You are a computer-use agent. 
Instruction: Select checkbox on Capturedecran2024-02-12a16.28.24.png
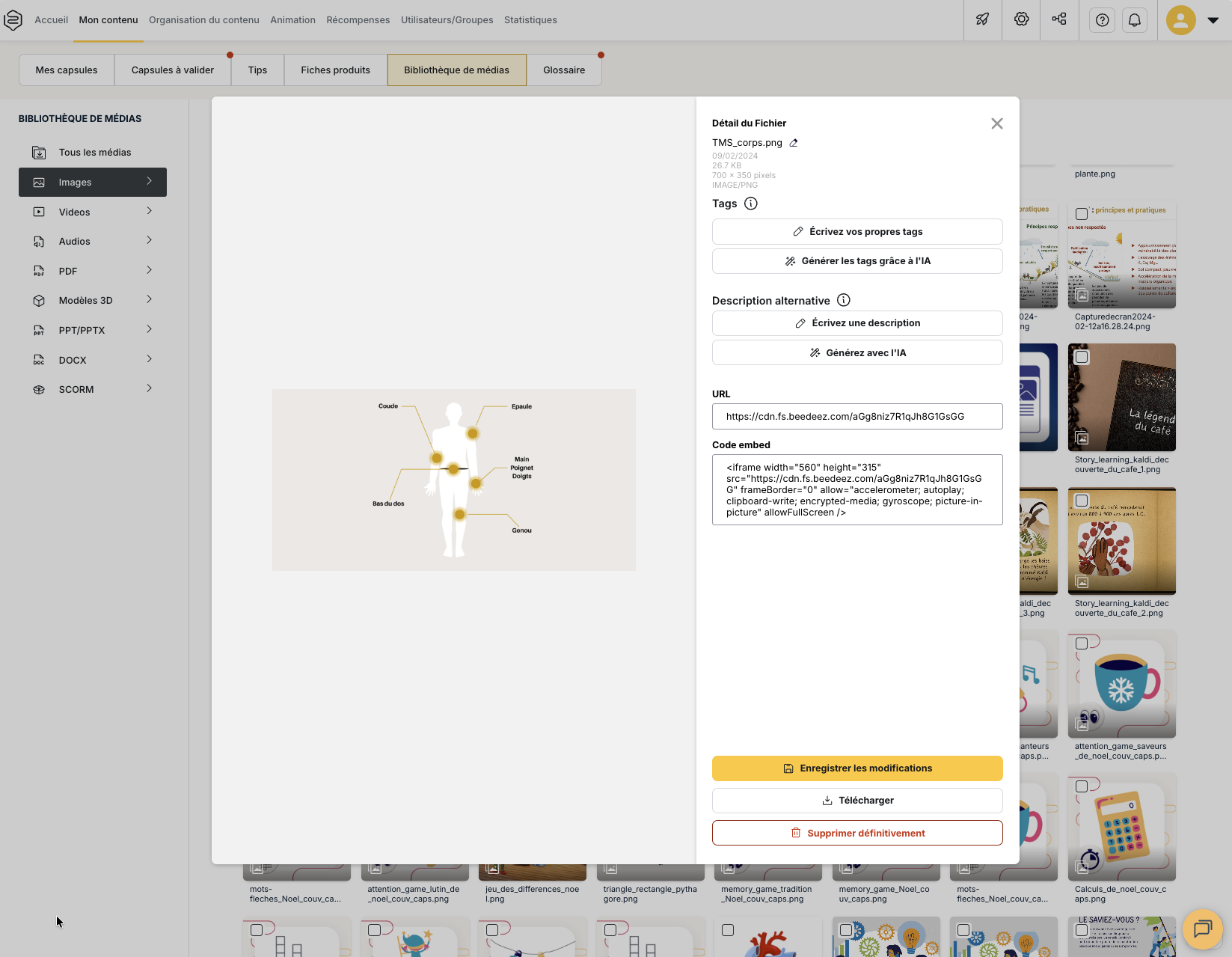click(1082, 214)
